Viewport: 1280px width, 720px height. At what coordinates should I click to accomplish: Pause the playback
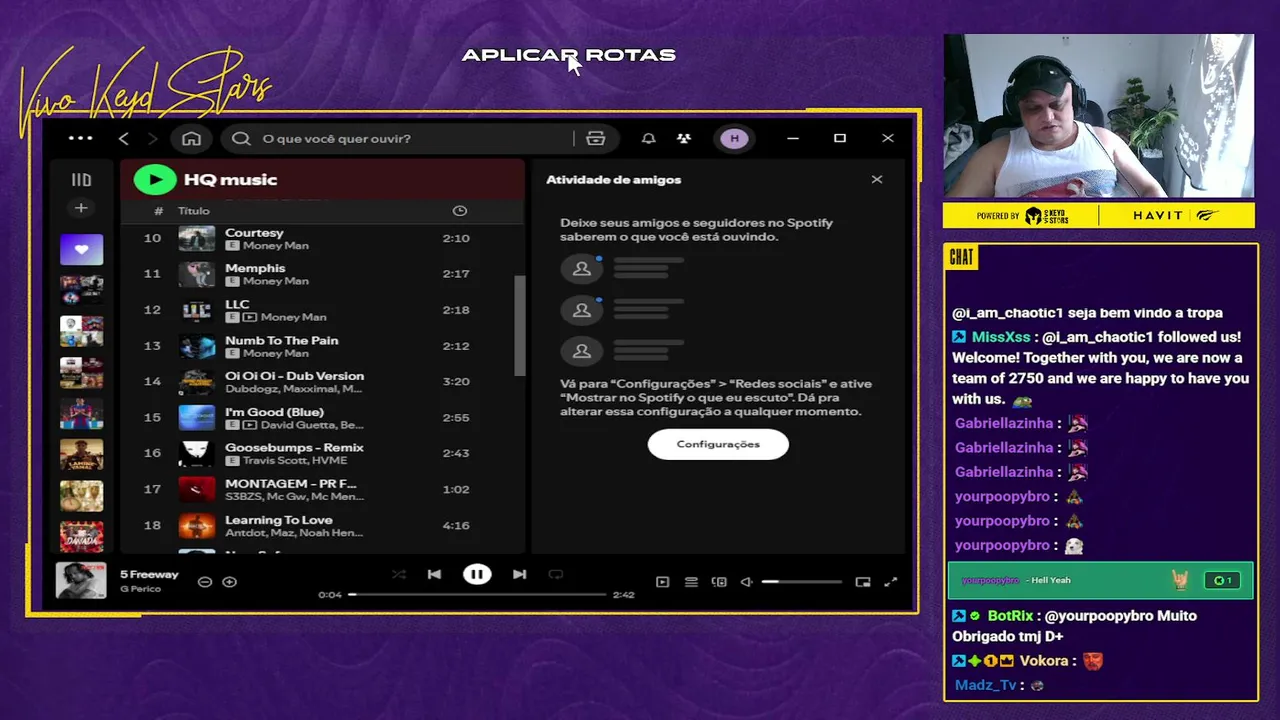click(x=477, y=574)
